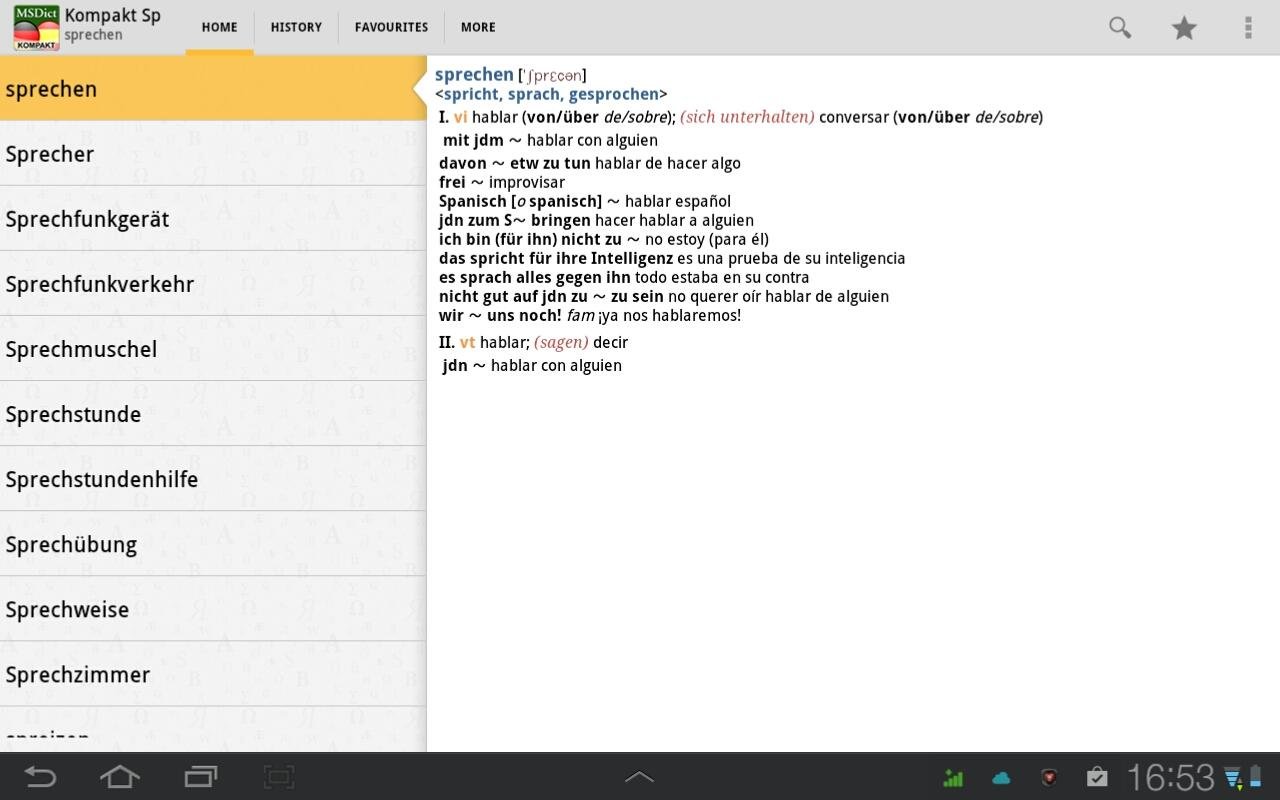Choose 'Sprechmuschel' from the list
The height and width of the screenshot is (800, 1280).
point(213,348)
